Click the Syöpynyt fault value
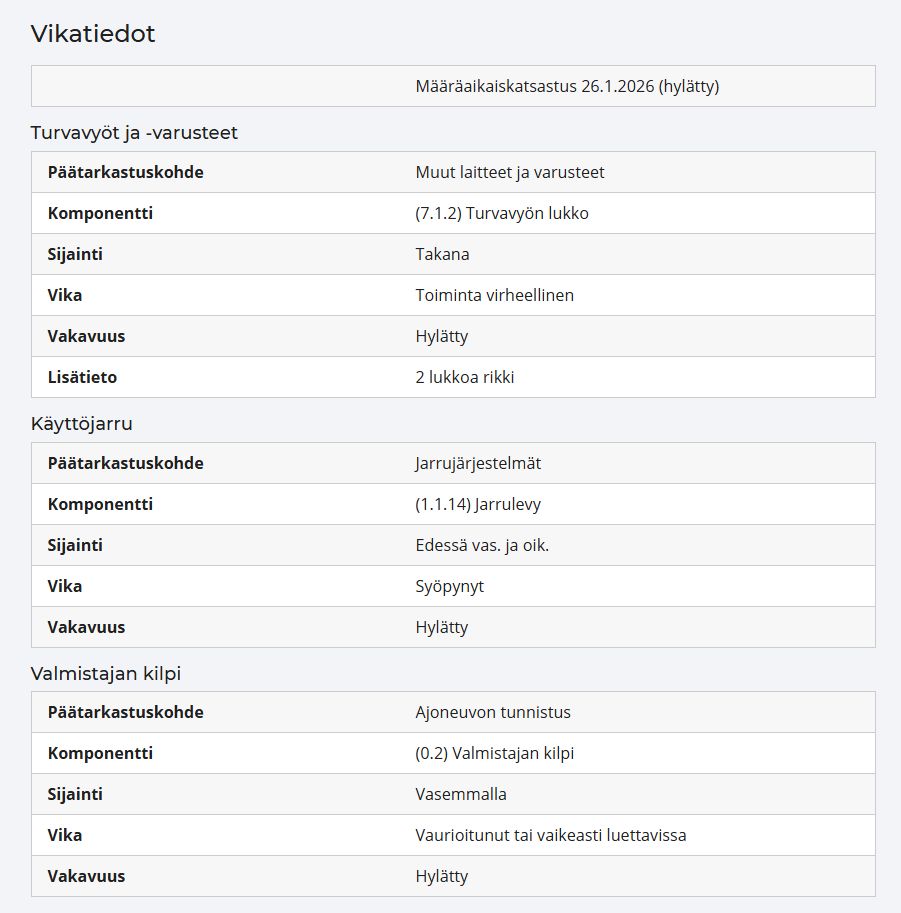The width and height of the screenshot is (901, 913). click(x=450, y=586)
